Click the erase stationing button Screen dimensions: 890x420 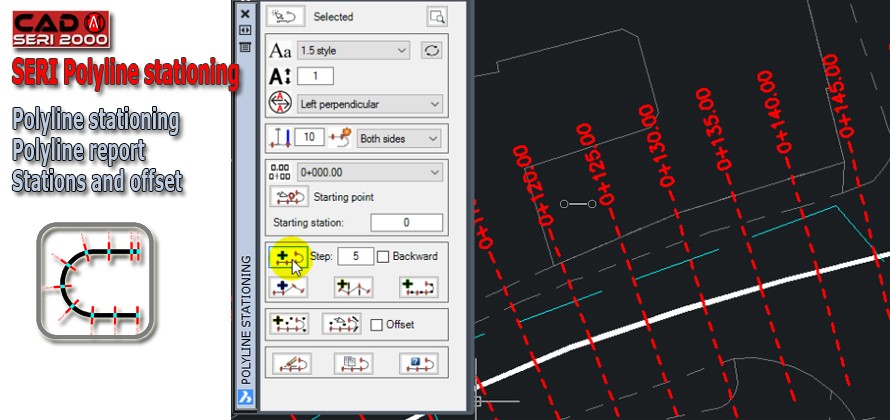click(292, 363)
